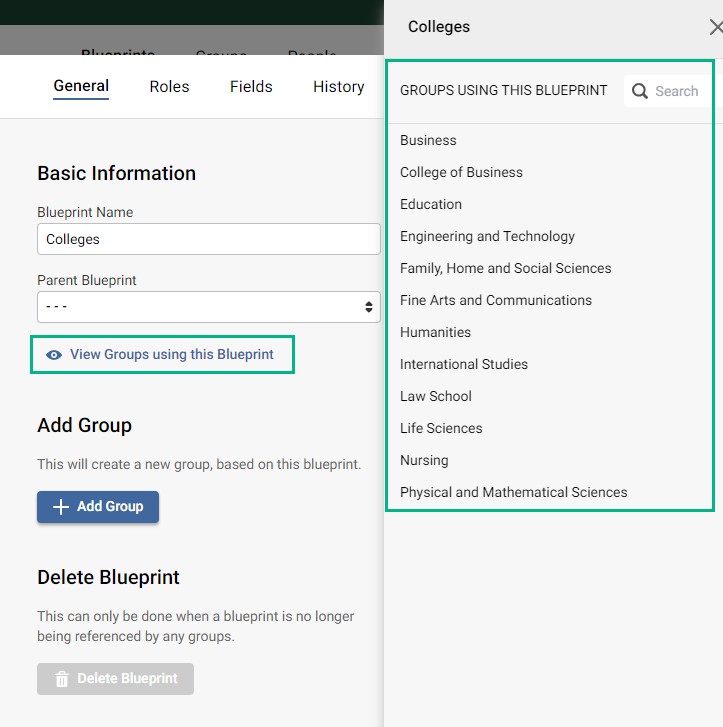Screen dimensions: 723x727
Task: Open the Parent Blueprint dropdown
Action: point(208,307)
